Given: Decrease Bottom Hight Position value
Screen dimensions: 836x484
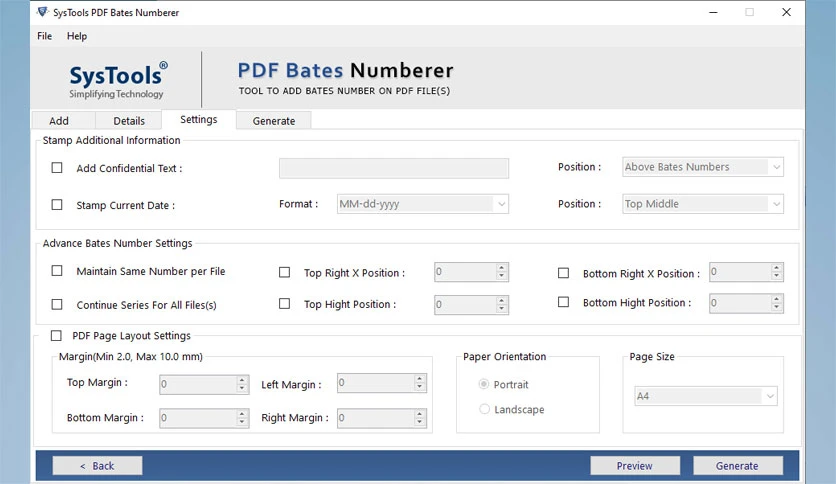Looking at the screenshot, I should (777, 308).
